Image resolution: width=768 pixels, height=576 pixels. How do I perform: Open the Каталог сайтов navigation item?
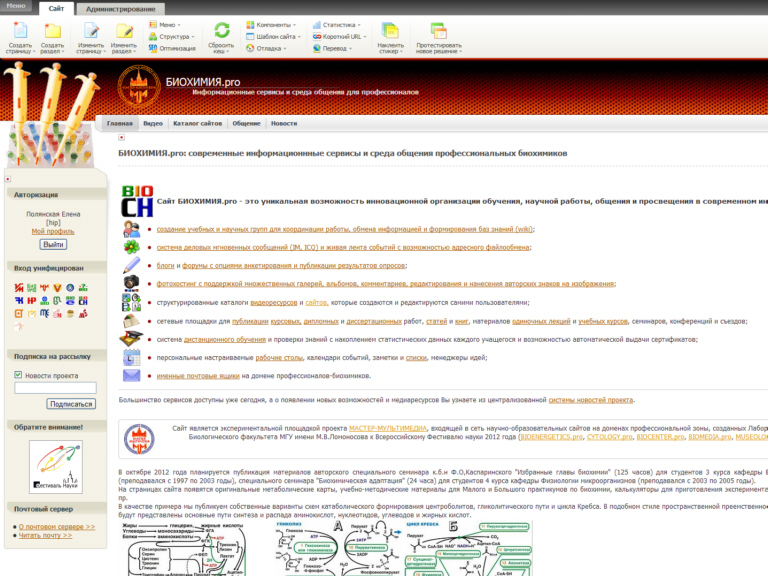pos(197,123)
